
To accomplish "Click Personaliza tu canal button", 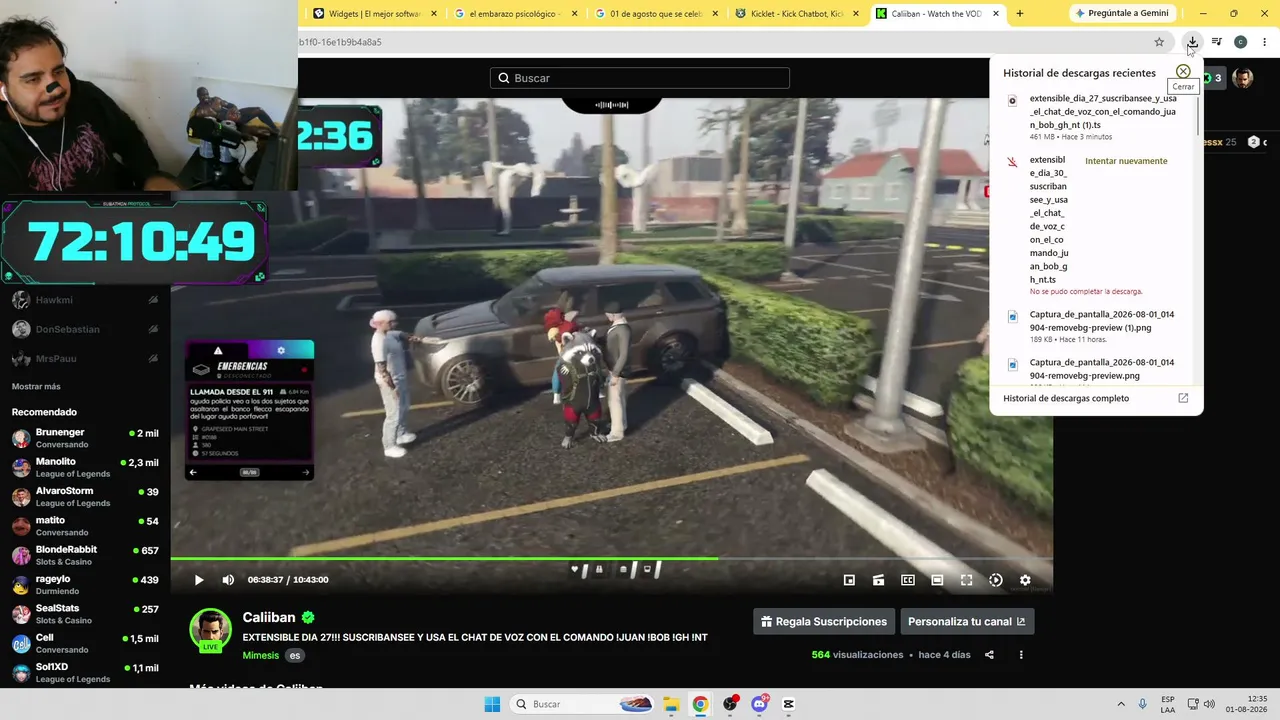I will coord(967,622).
